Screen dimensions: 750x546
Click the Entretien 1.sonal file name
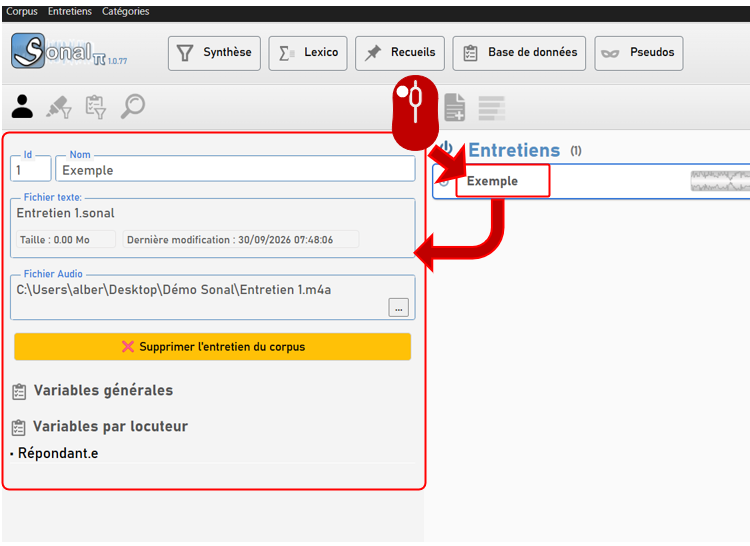(66, 213)
